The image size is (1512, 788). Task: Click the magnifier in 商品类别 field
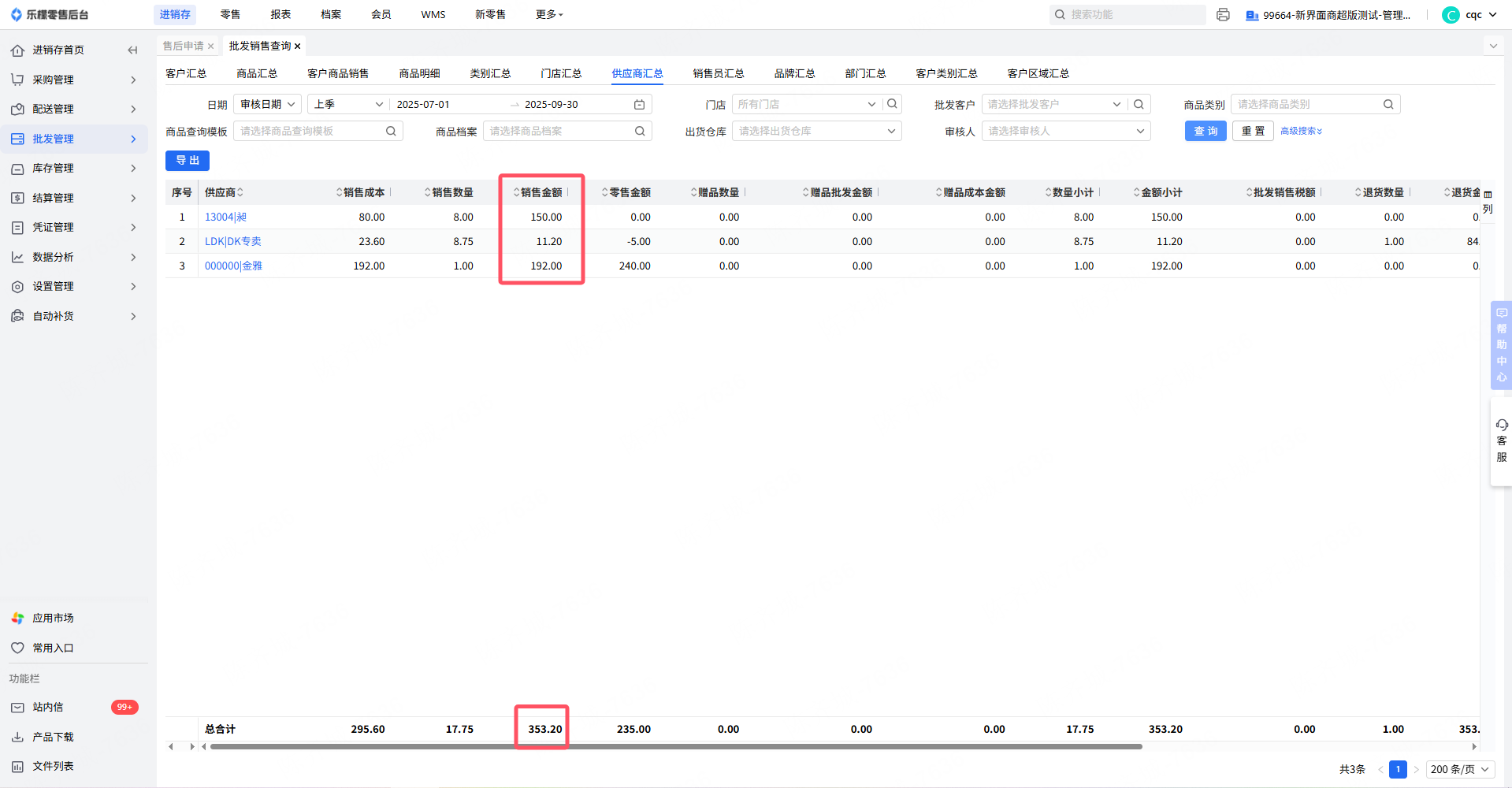pos(1388,104)
